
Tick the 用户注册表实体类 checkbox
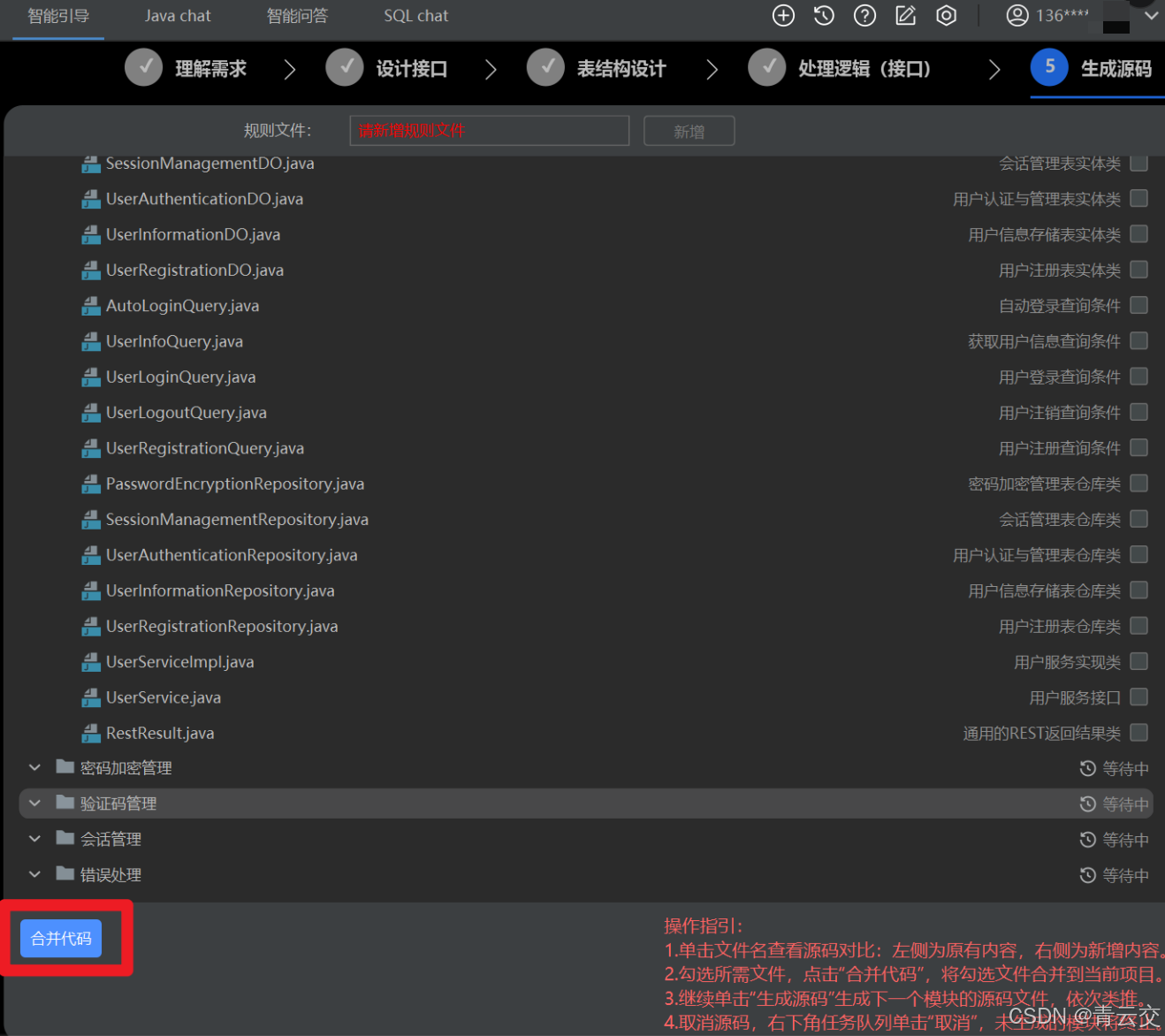tap(1139, 270)
